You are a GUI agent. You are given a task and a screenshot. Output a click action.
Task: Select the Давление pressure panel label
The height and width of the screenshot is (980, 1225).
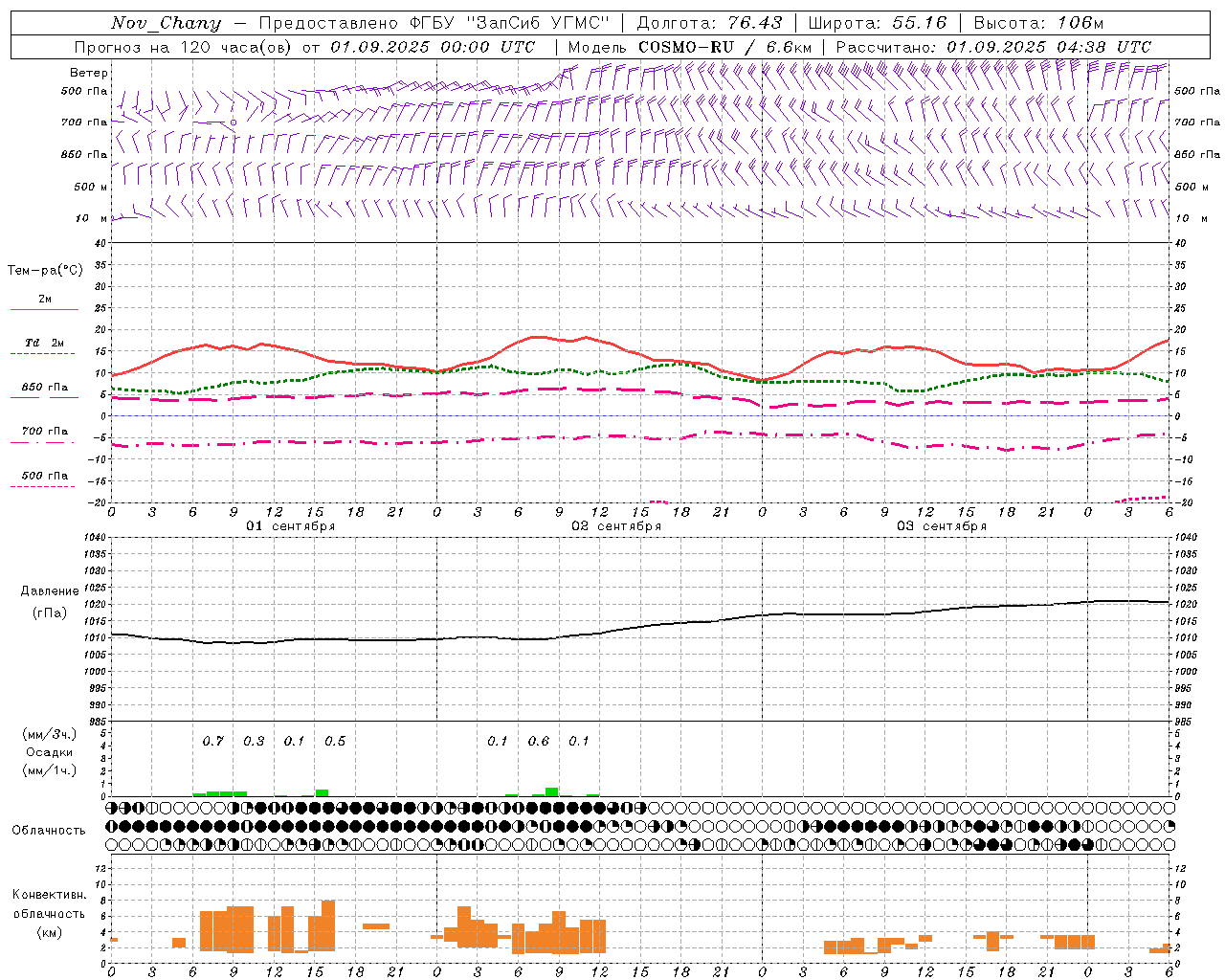coord(50,591)
